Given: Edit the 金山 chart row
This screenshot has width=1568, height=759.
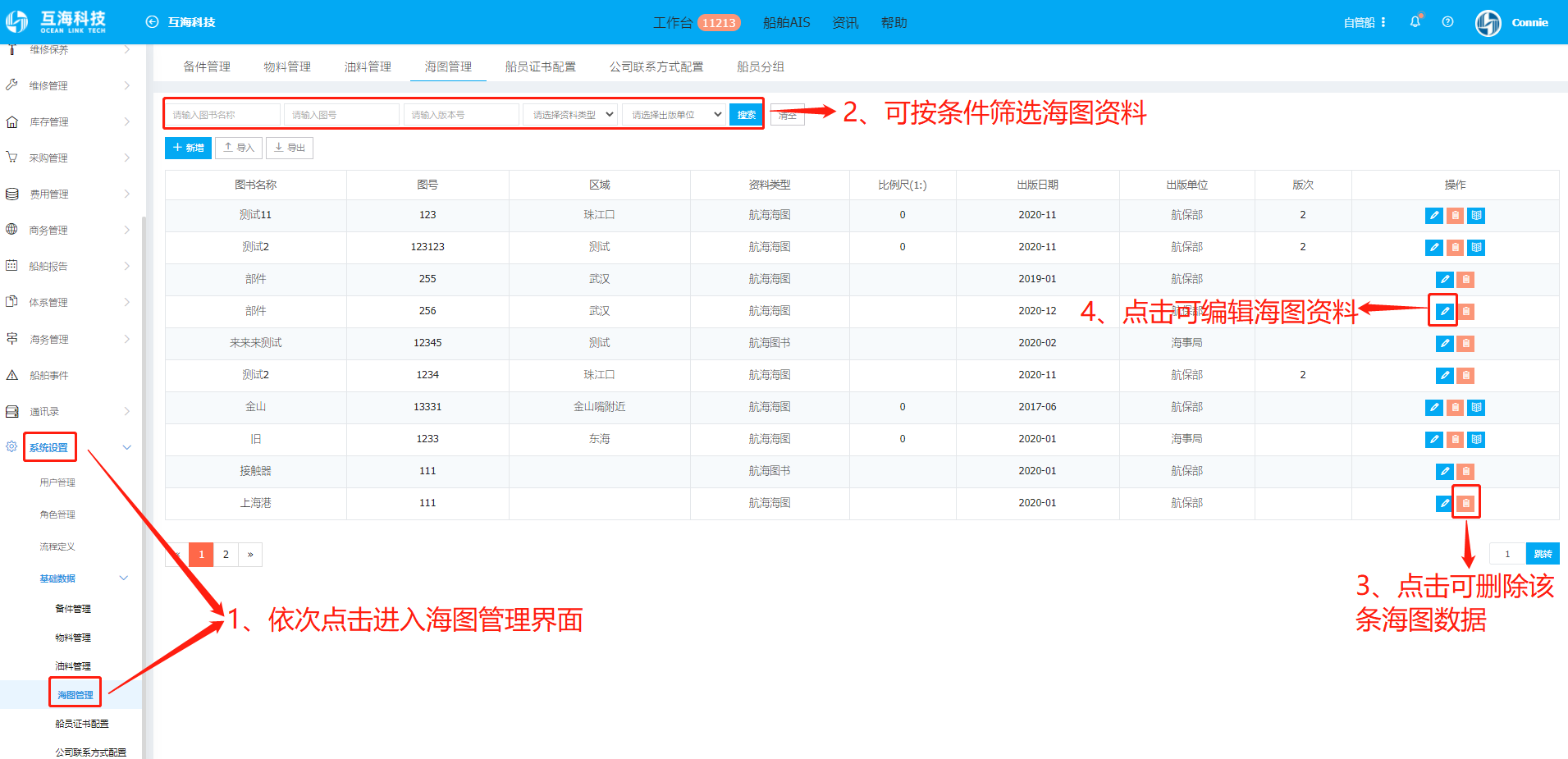Looking at the screenshot, I should [x=1434, y=408].
